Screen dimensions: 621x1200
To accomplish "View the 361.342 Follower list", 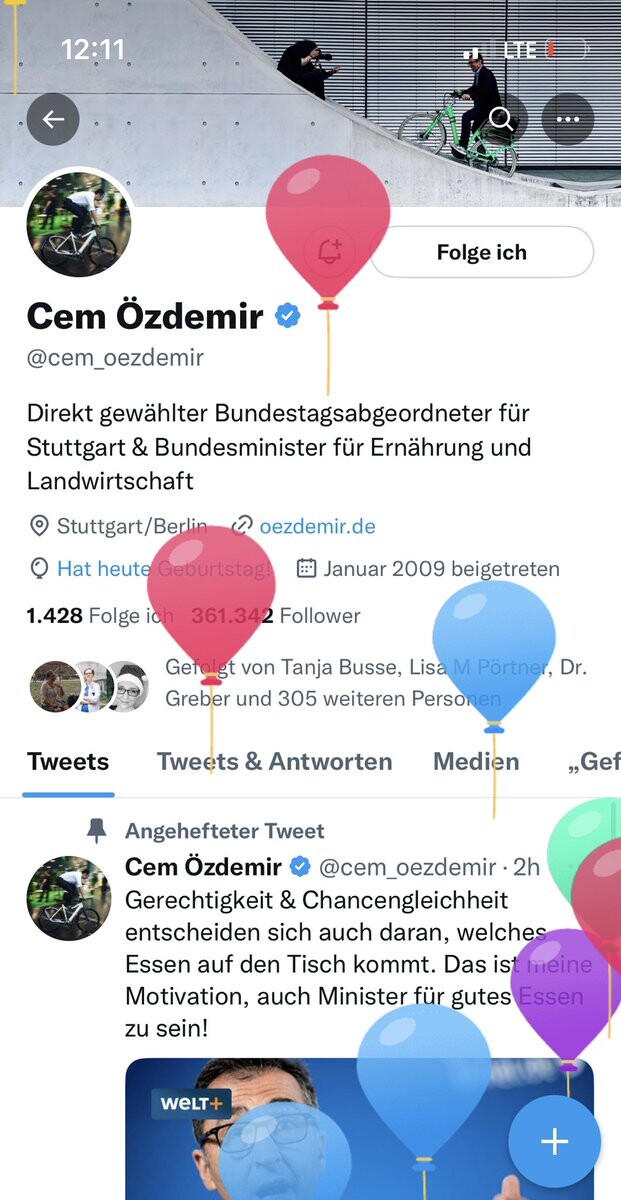I will (x=275, y=616).
